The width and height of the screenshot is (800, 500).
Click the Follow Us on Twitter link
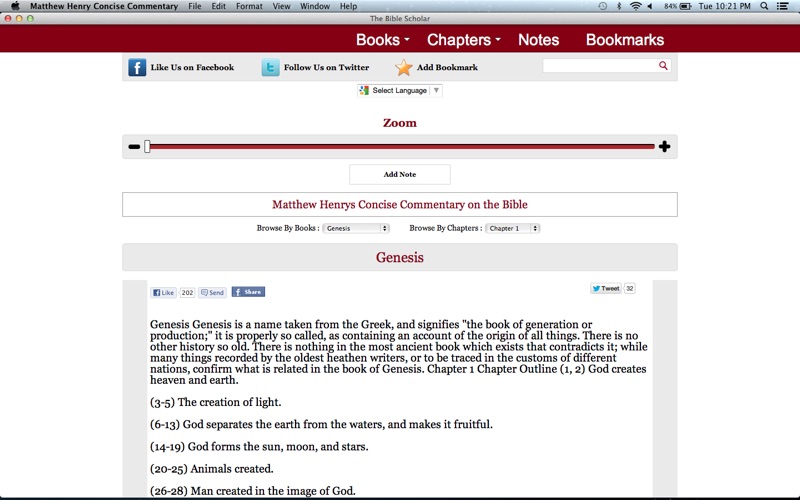(x=326, y=67)
